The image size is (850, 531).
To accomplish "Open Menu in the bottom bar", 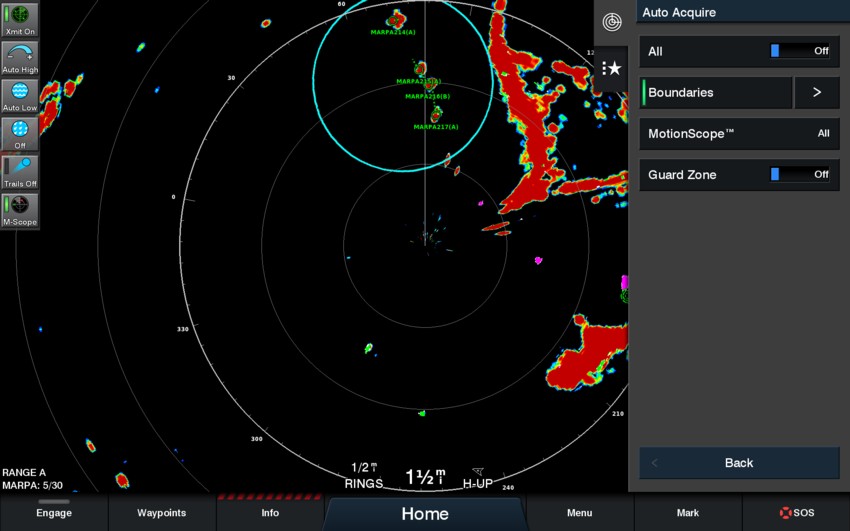I will pos(579,513).
